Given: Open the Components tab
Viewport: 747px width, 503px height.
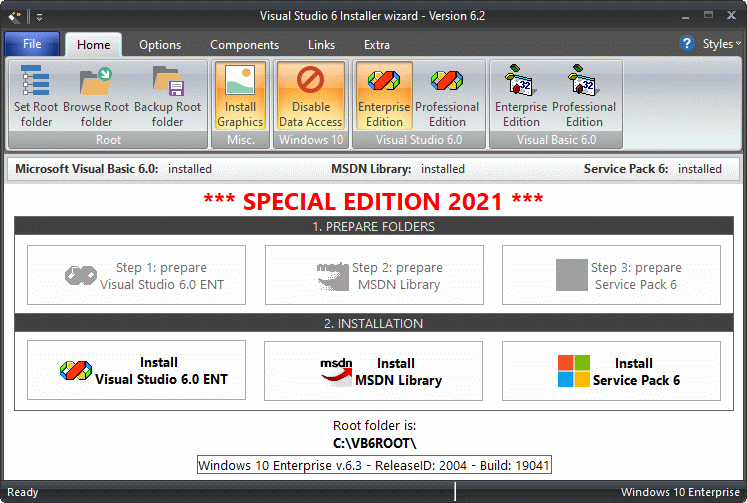Looking at the screenshot, I should pyautogui.click(x=244, y=45).
